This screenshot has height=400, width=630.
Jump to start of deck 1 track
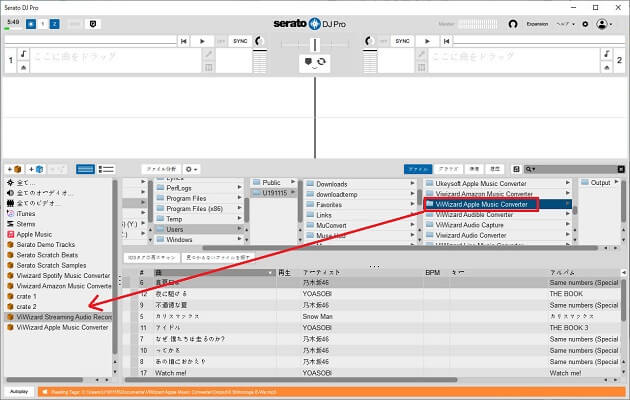[x=184, y=41]
